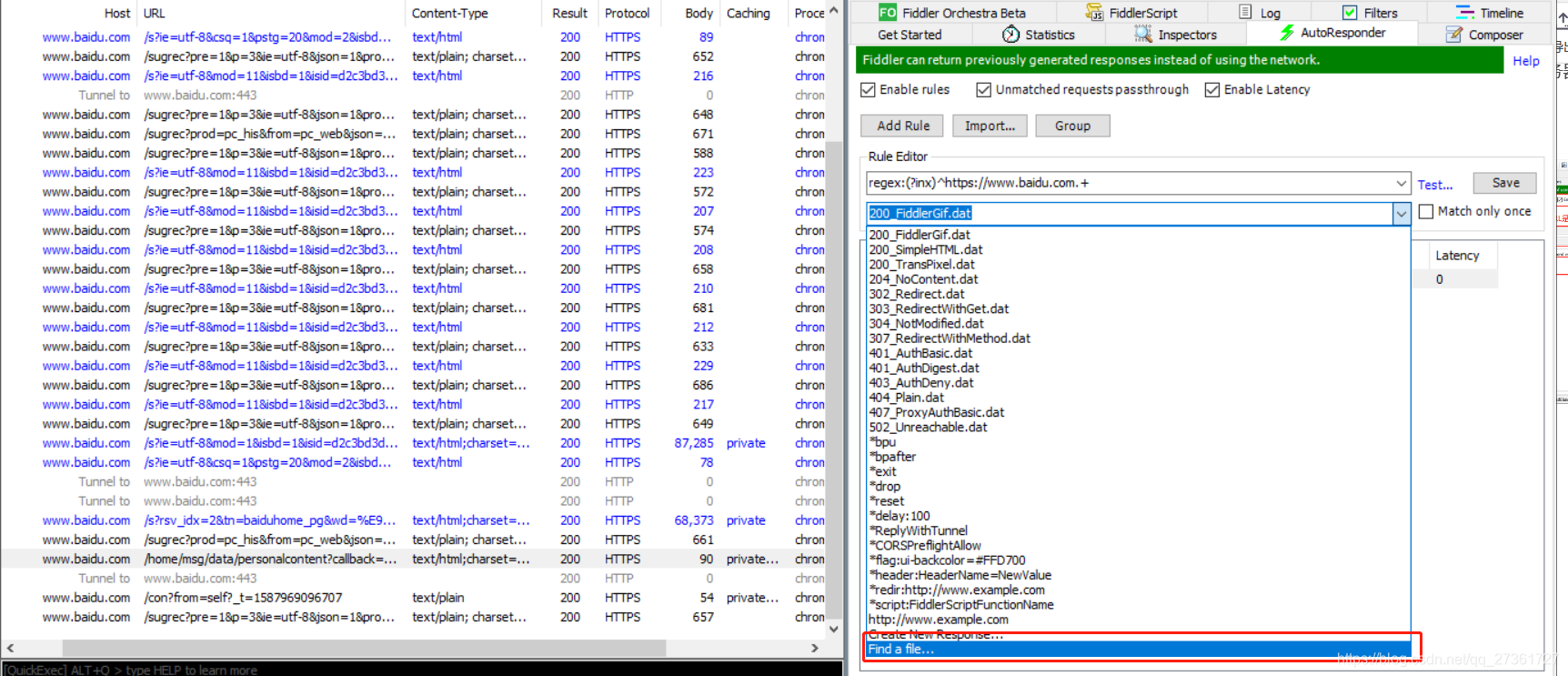
Task: Save the rule with Save button
Action: pos(1505,183)
